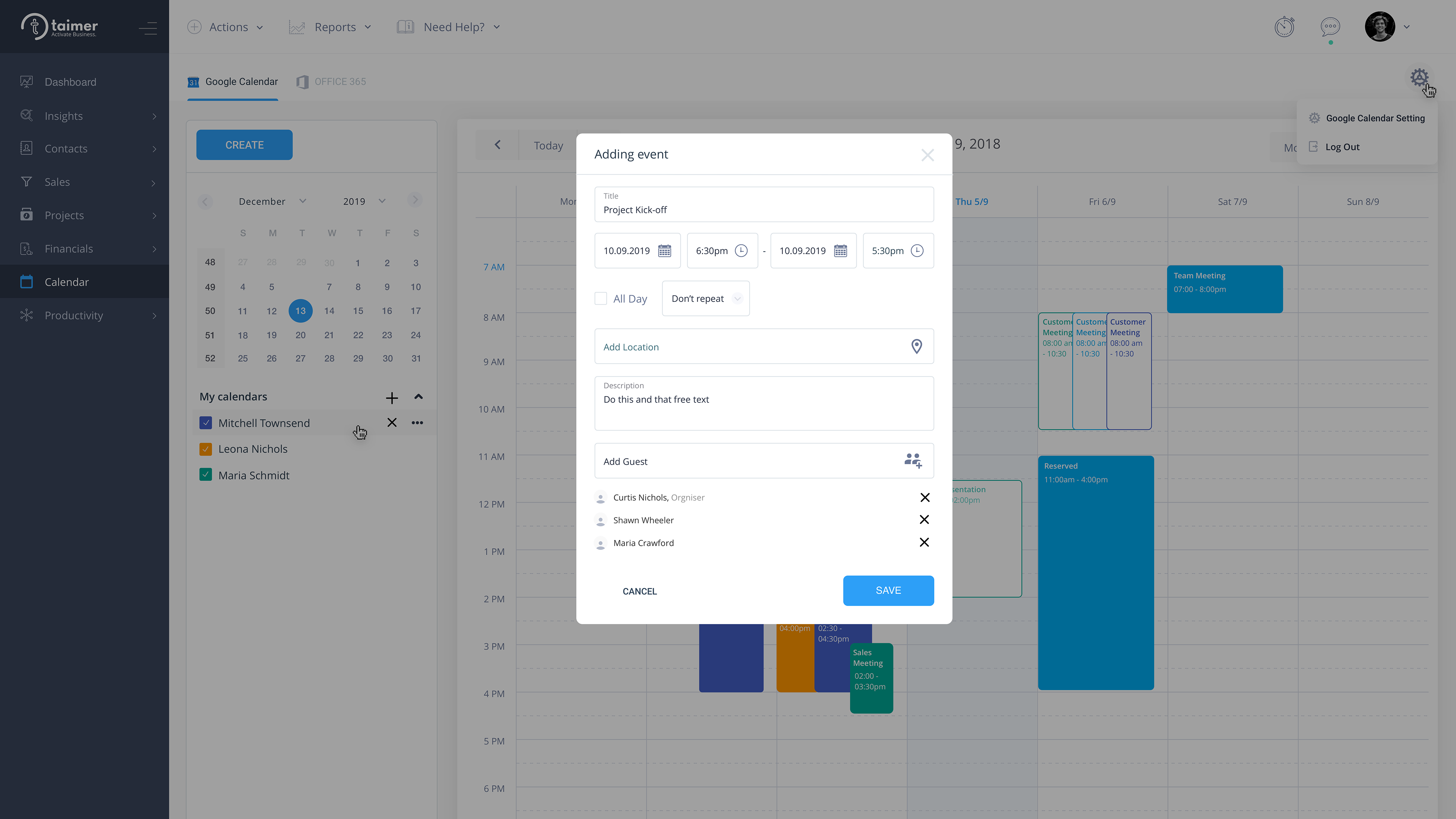Go to previous month in mini calendar
Image resolution: width=1456 pixels, height=819 pixels.
point(205,201)
